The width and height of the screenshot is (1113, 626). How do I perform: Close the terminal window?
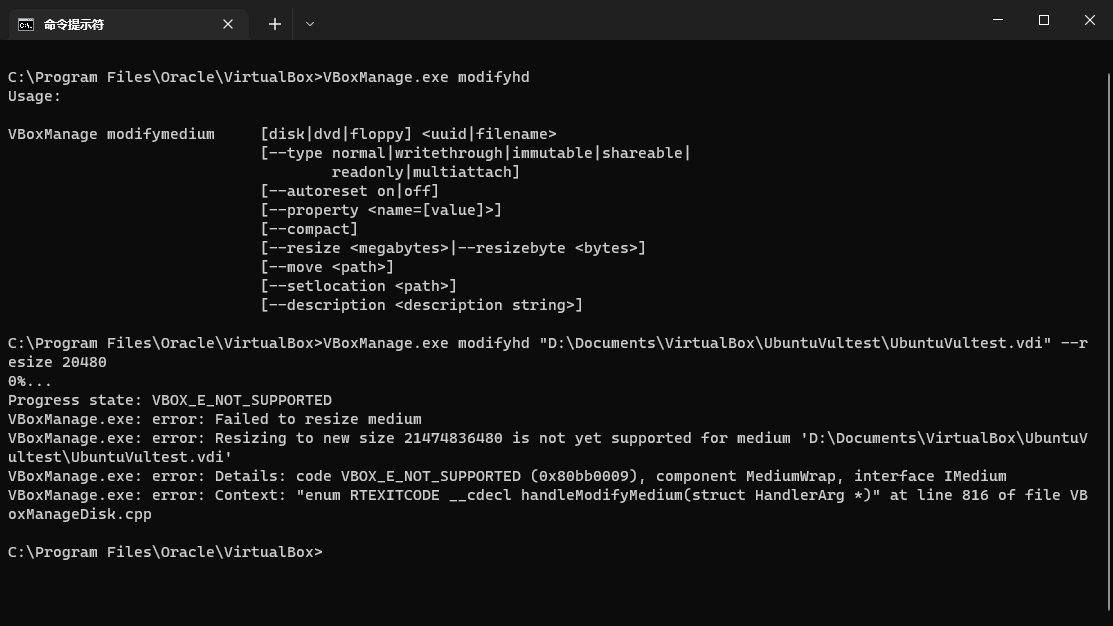tap(1090, 20)
